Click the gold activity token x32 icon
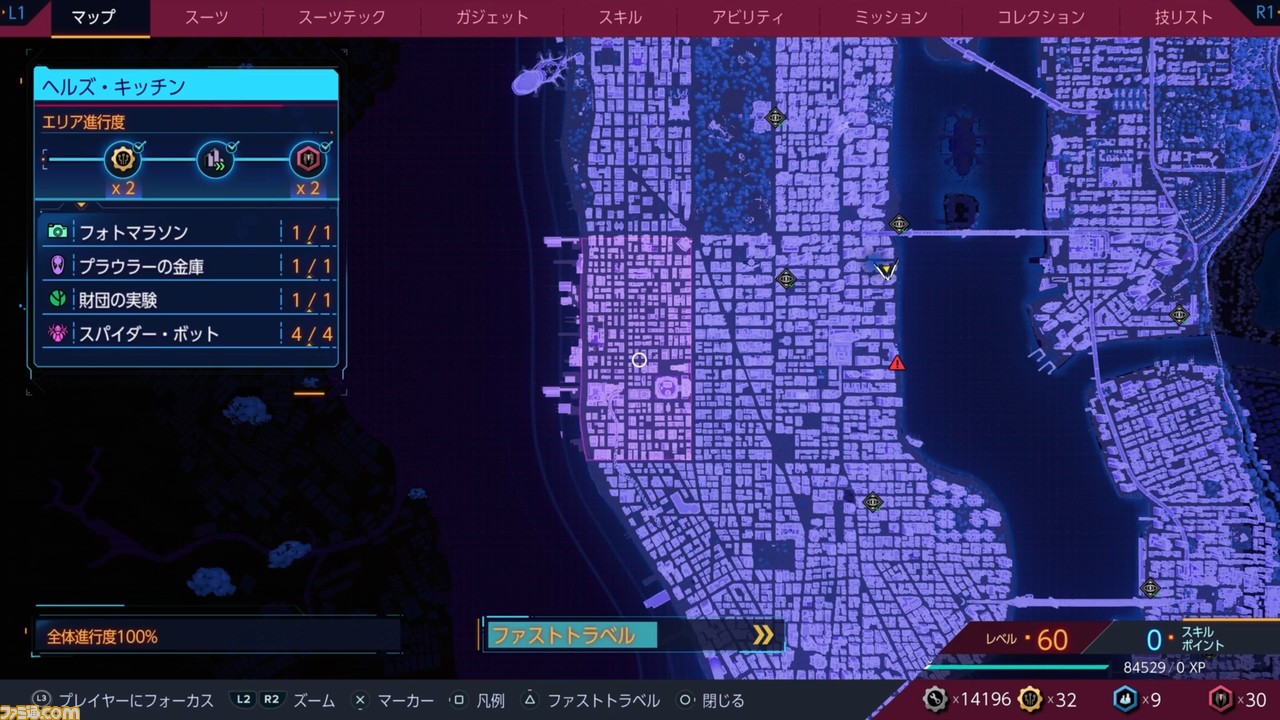The height and width of the screenshot is (720, 1280). point(1030,699)
